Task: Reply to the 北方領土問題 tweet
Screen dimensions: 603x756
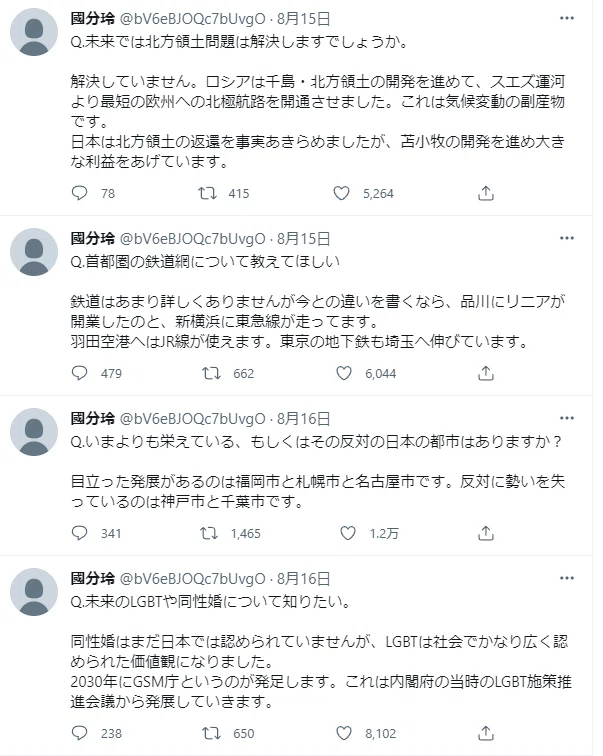Action: tap(80, 193)
